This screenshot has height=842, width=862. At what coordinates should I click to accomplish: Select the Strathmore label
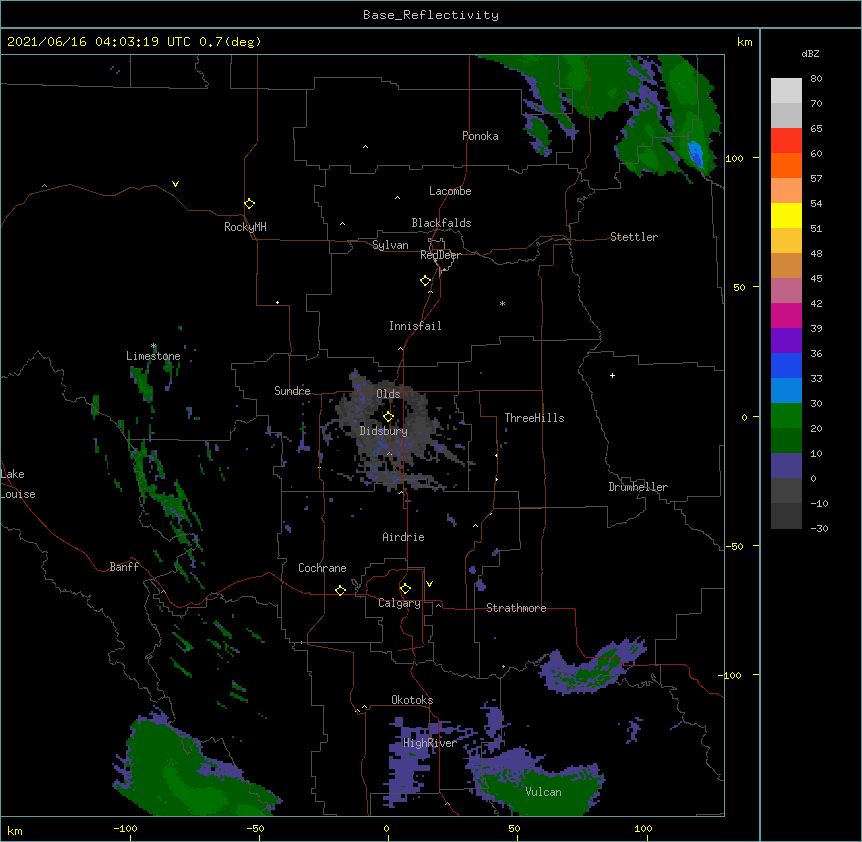(516, 608)
